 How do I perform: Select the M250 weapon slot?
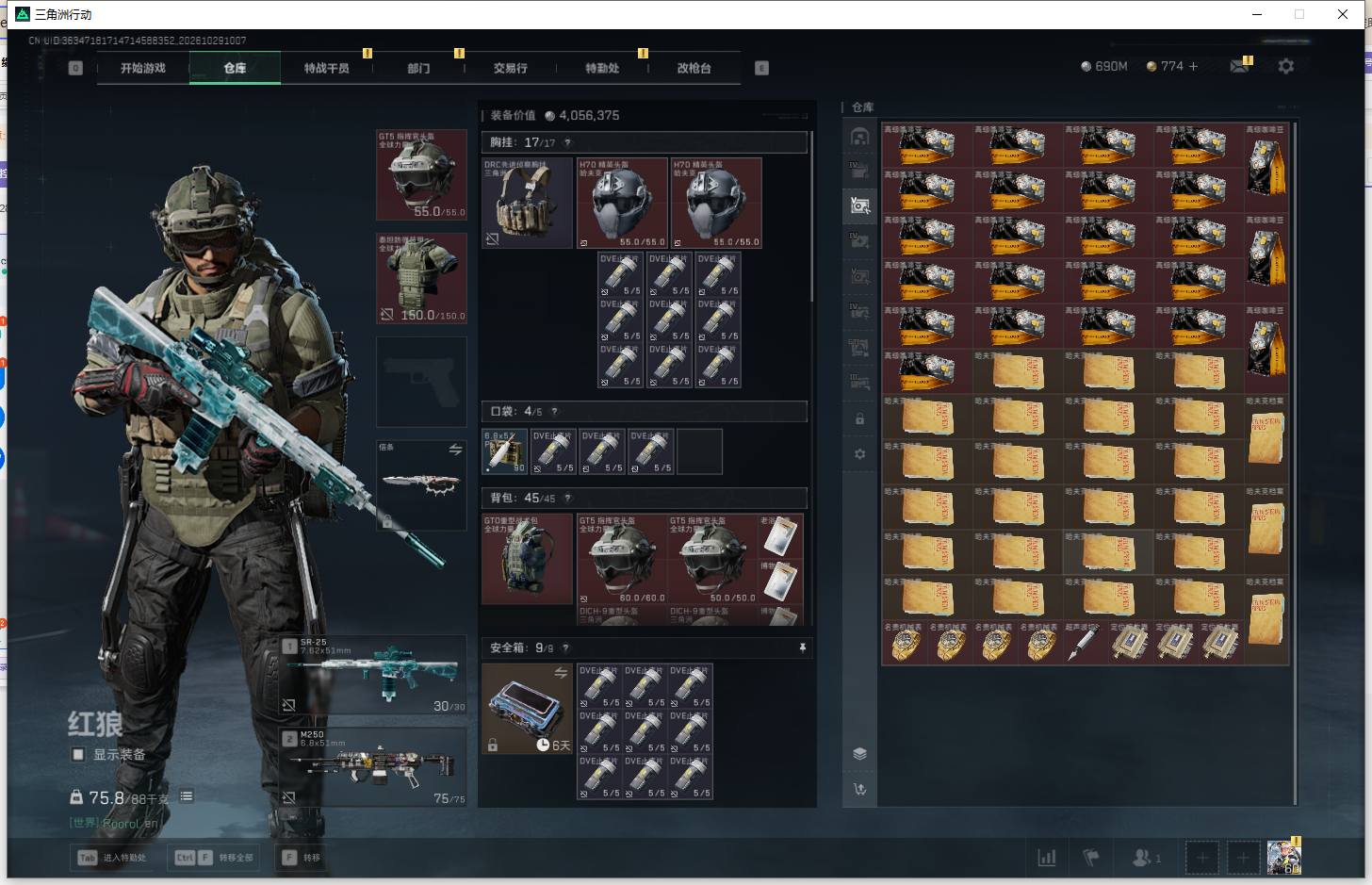point(373,766)
